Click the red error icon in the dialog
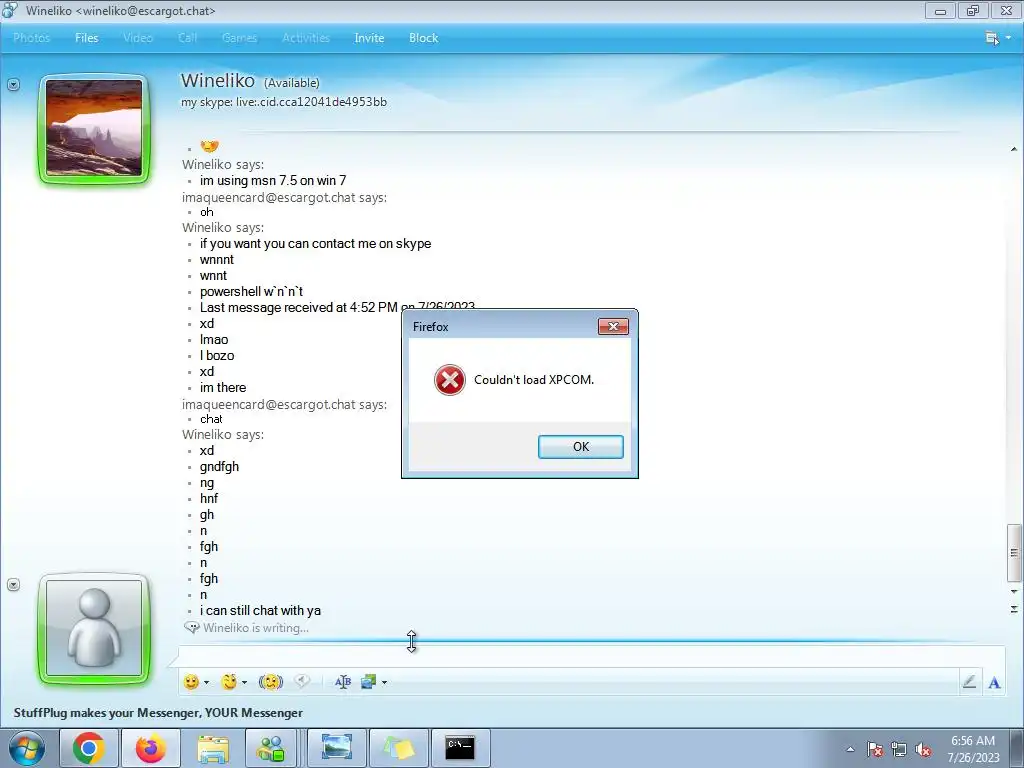This screenshot has width=1024, height=768. [449, 380]
